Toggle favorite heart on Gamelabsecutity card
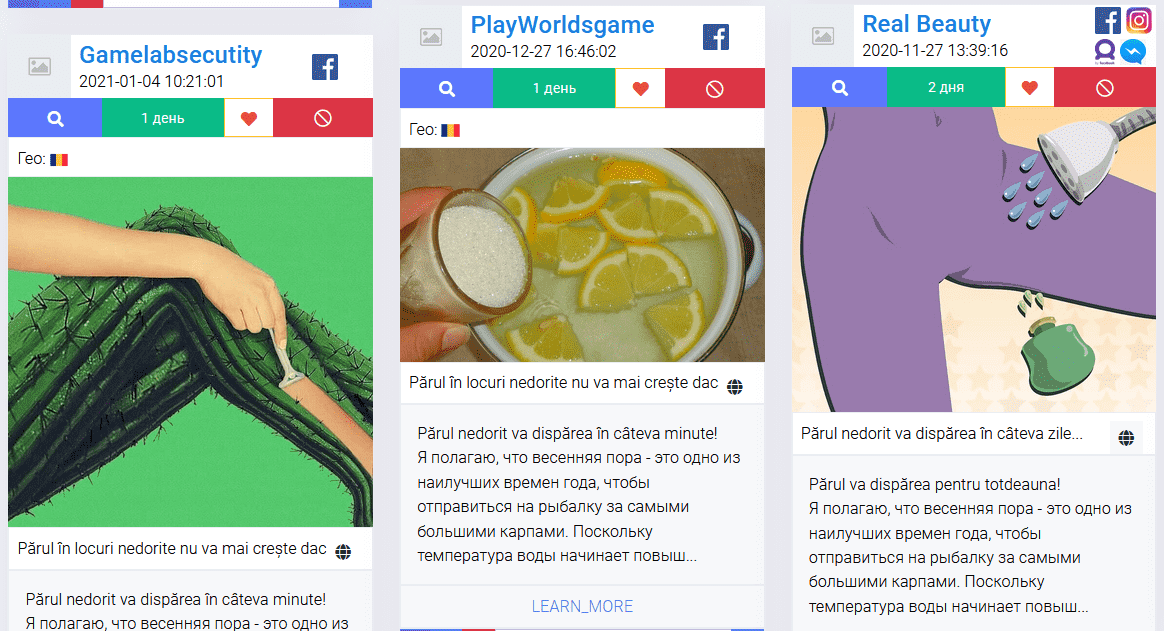This screenshot has width=1164, height=631. tap(249, 118)
